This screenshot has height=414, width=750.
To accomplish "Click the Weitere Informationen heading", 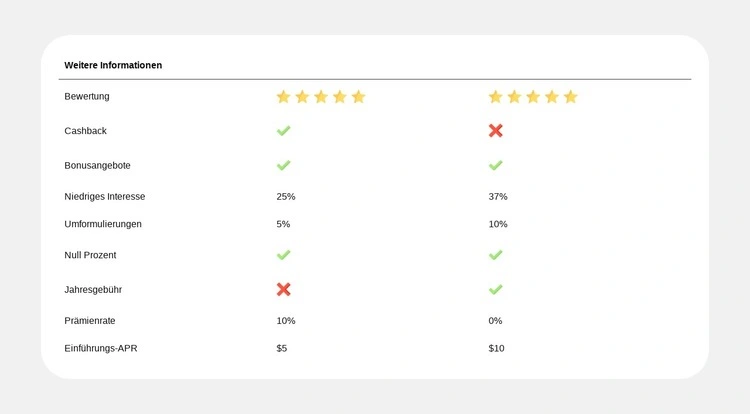I will click(113, 65).
